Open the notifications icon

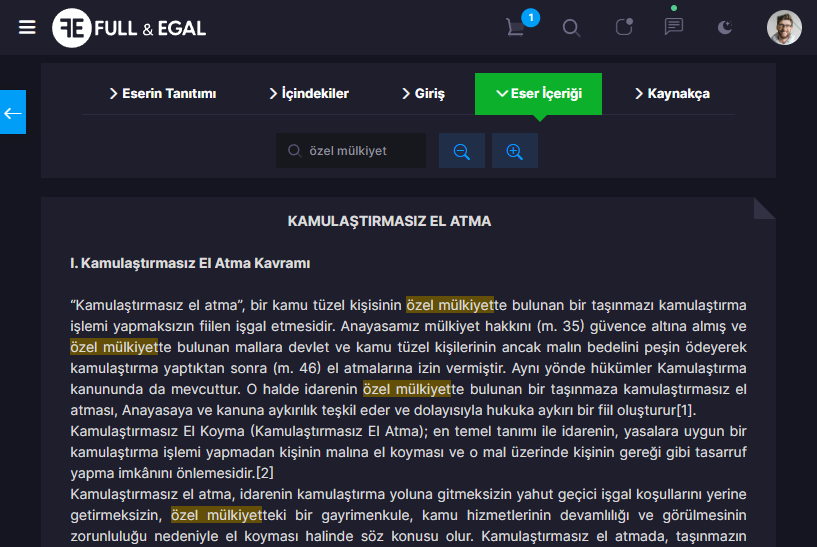(624, 27)
